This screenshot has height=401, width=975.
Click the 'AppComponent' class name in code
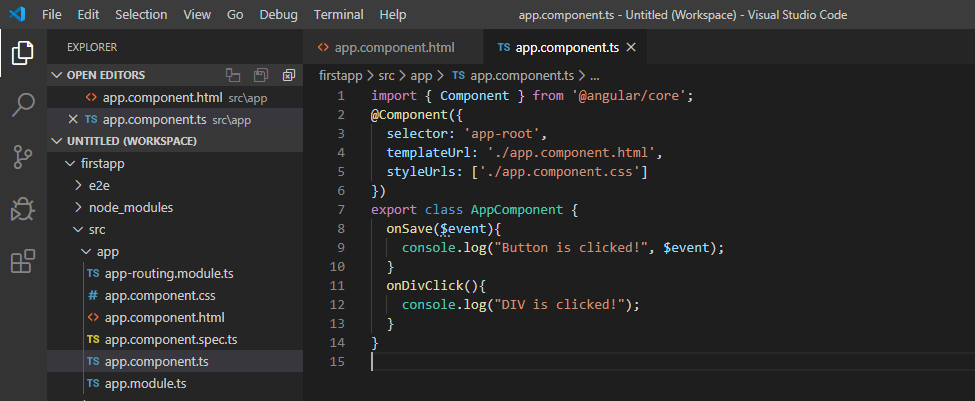click(517, 210)
